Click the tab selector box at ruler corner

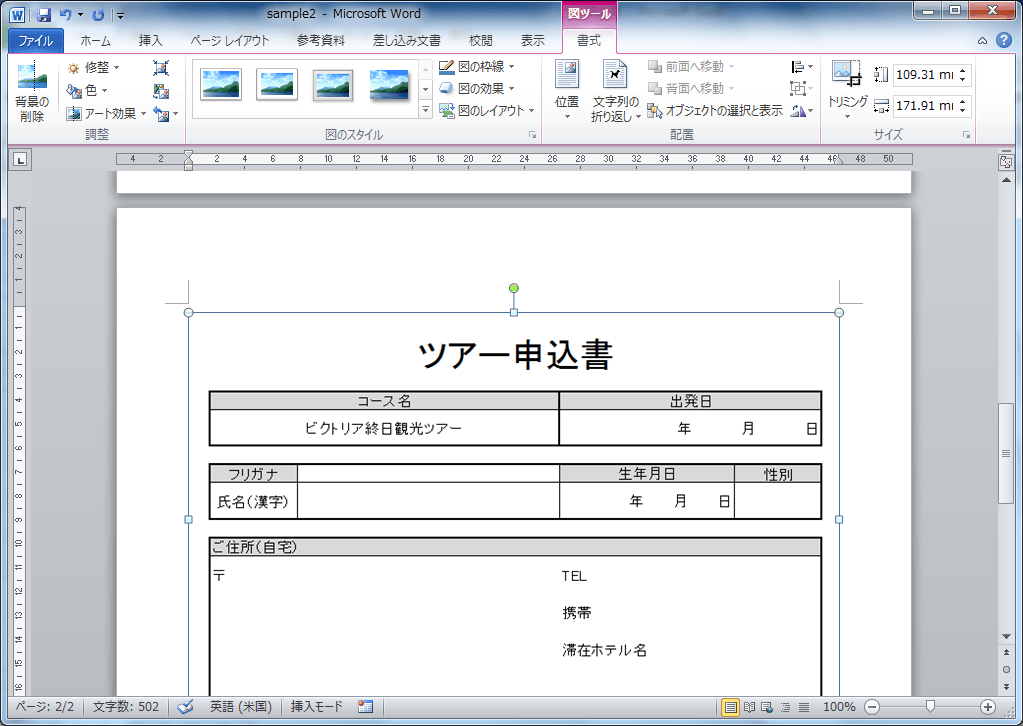click(21, 159)
